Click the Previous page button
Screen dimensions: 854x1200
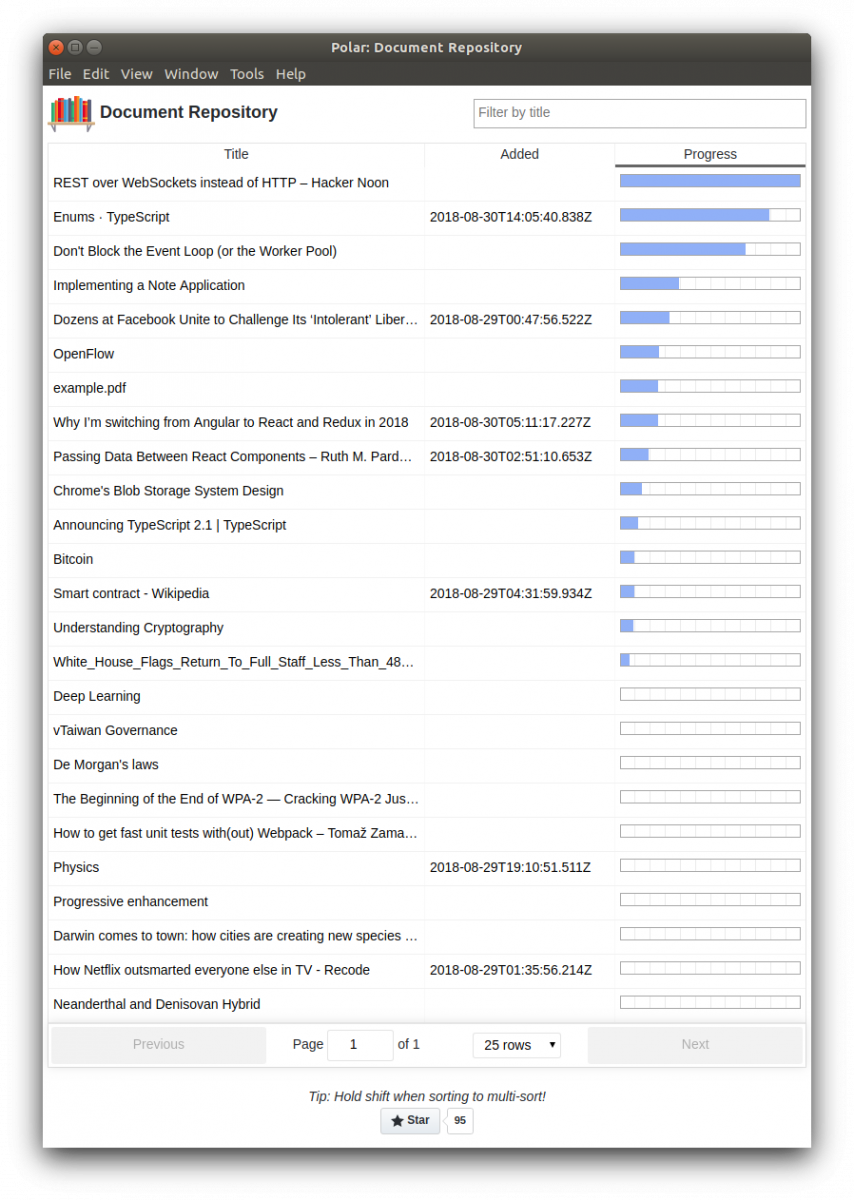point(159,1045)
